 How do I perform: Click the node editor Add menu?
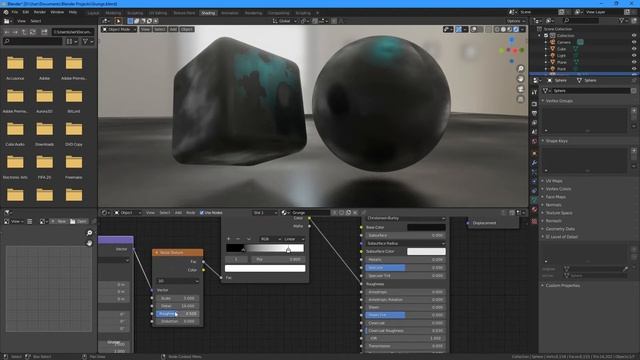(x=178, y=213)
